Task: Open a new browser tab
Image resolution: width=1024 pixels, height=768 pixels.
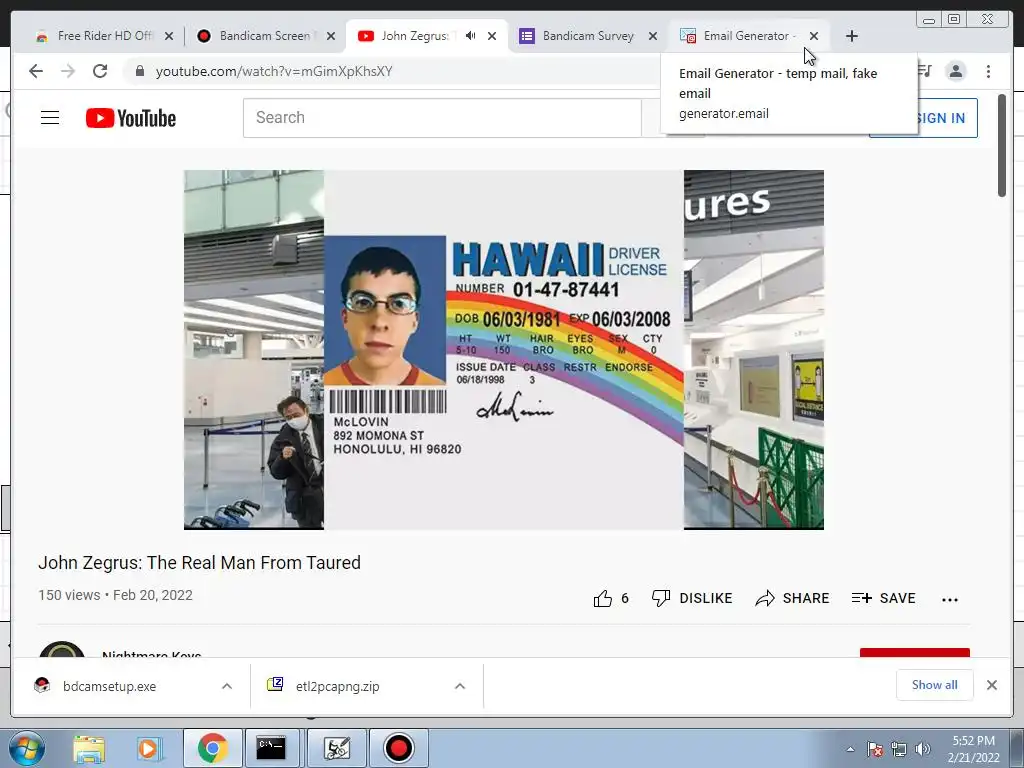Action: pos(852,36)
